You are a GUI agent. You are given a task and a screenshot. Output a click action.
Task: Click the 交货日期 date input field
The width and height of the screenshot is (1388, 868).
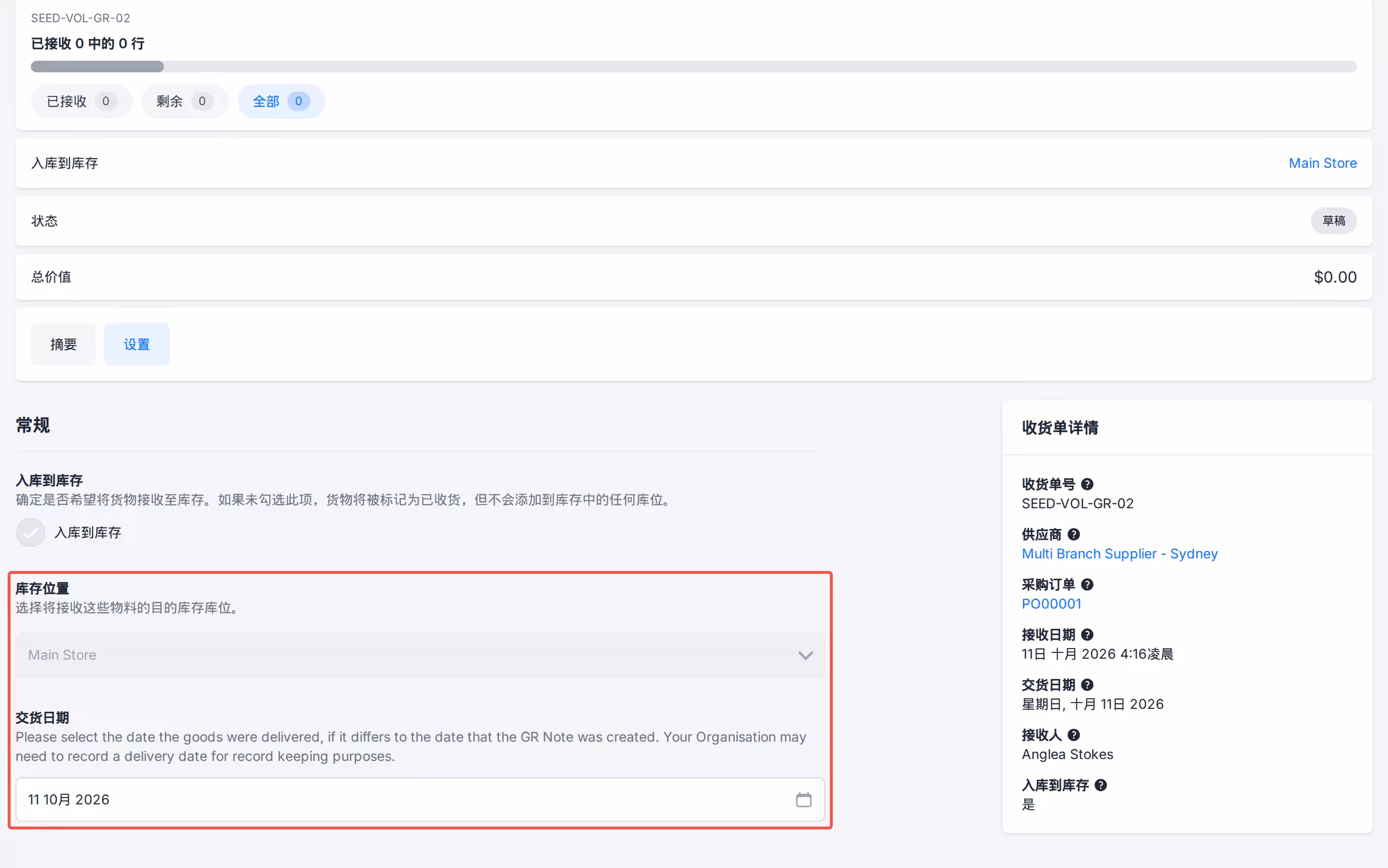420,799
